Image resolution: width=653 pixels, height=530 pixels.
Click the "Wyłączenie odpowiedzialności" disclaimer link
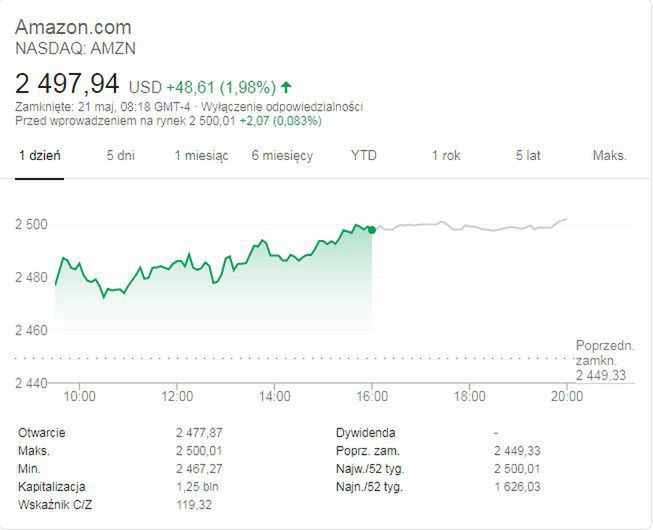pyautogui.click(x=282, y=106)
